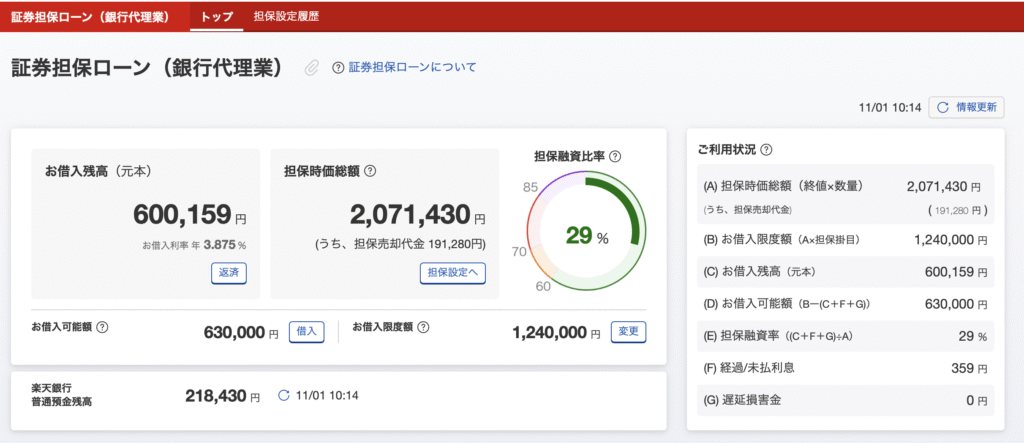Open the 証券担保ローンについて link
The image size is (1024, 443).
pos(412,68)
